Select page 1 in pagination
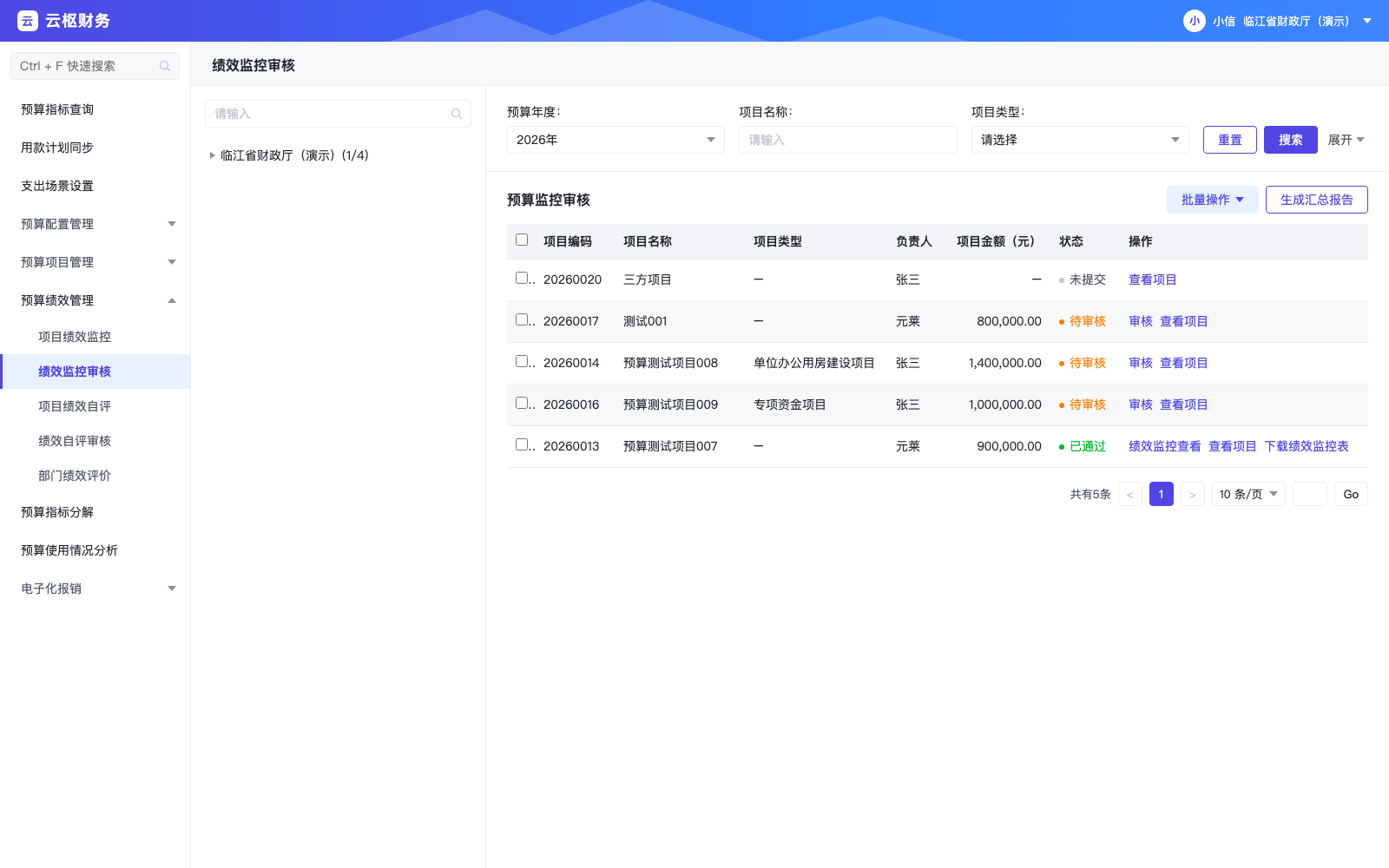The width and height of the screenshot is (1389, 868). [x=1162, y=494]
